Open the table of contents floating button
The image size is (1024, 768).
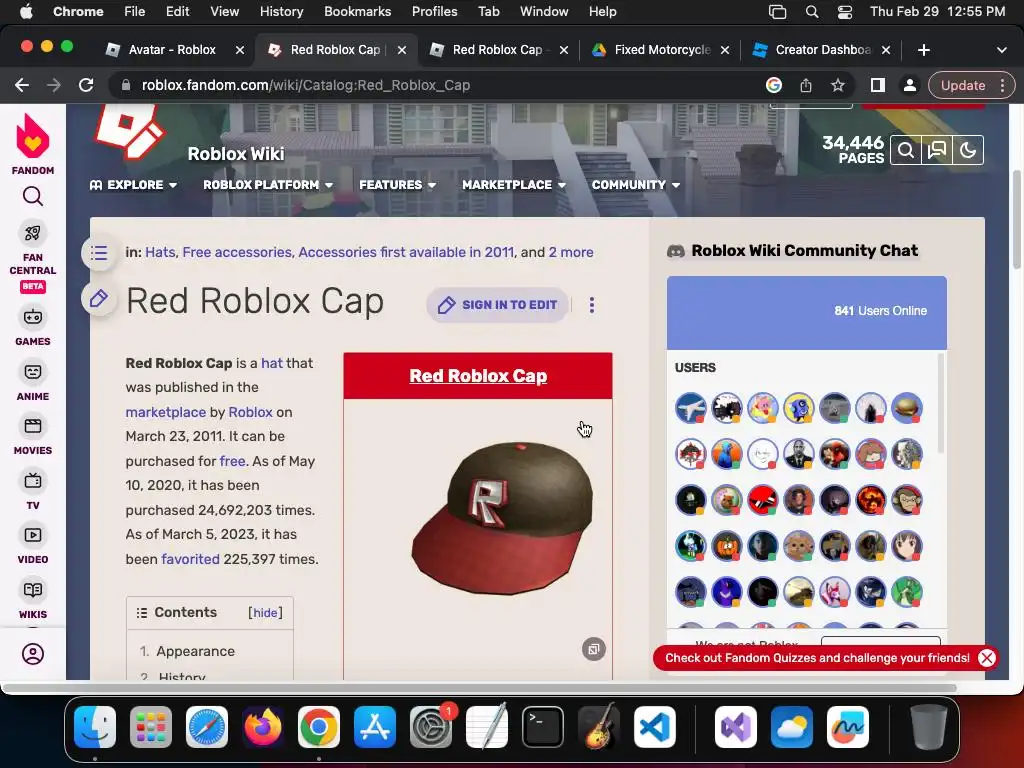(x=99, y=253)
